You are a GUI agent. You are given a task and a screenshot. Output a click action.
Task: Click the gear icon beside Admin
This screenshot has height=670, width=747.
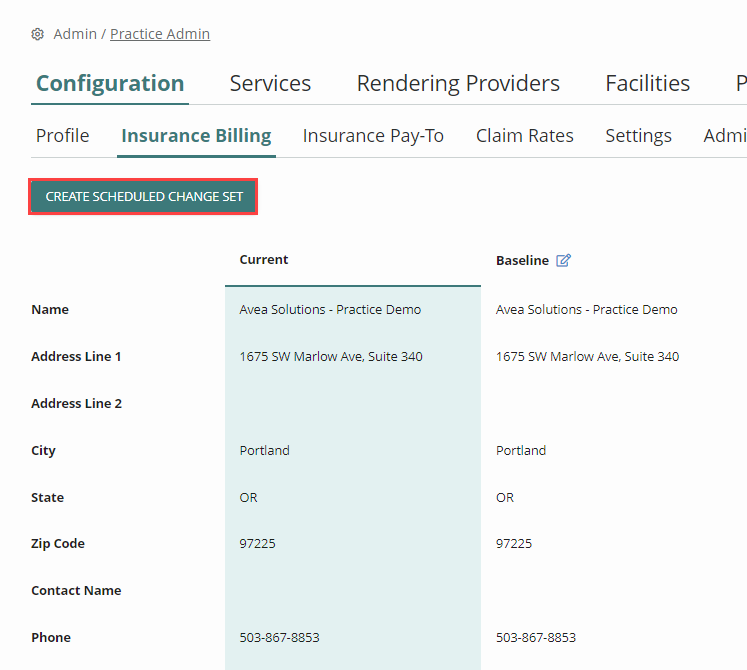click(38, 34)
